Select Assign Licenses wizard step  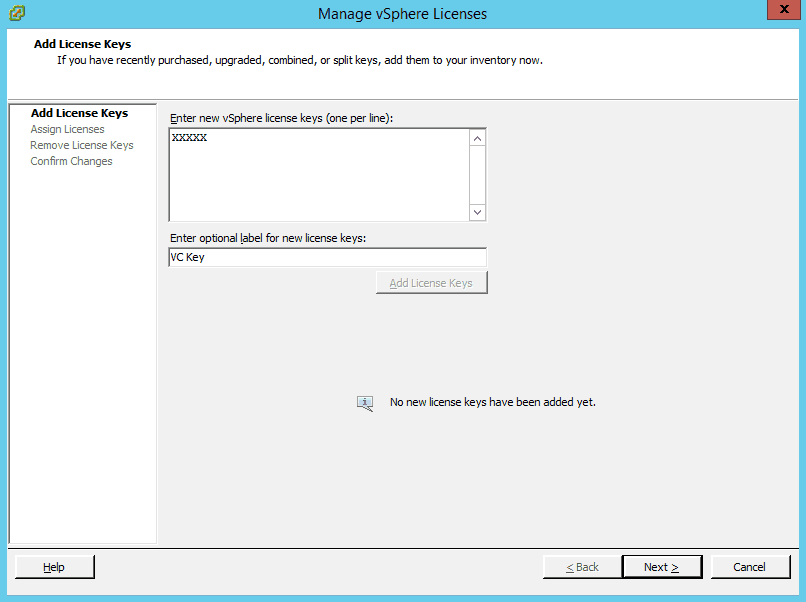click(67, 129)
